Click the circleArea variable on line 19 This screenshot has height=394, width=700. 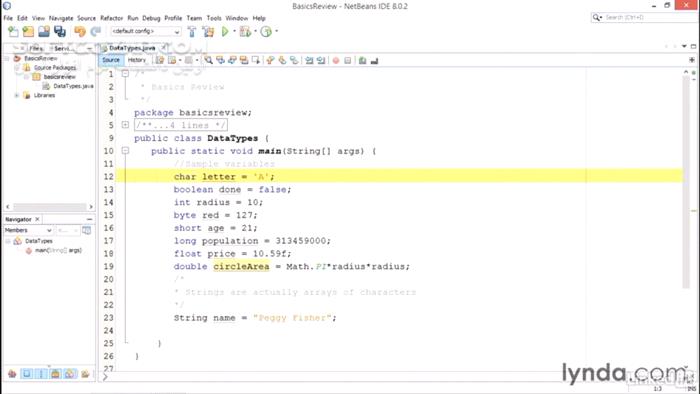(241, 266)
